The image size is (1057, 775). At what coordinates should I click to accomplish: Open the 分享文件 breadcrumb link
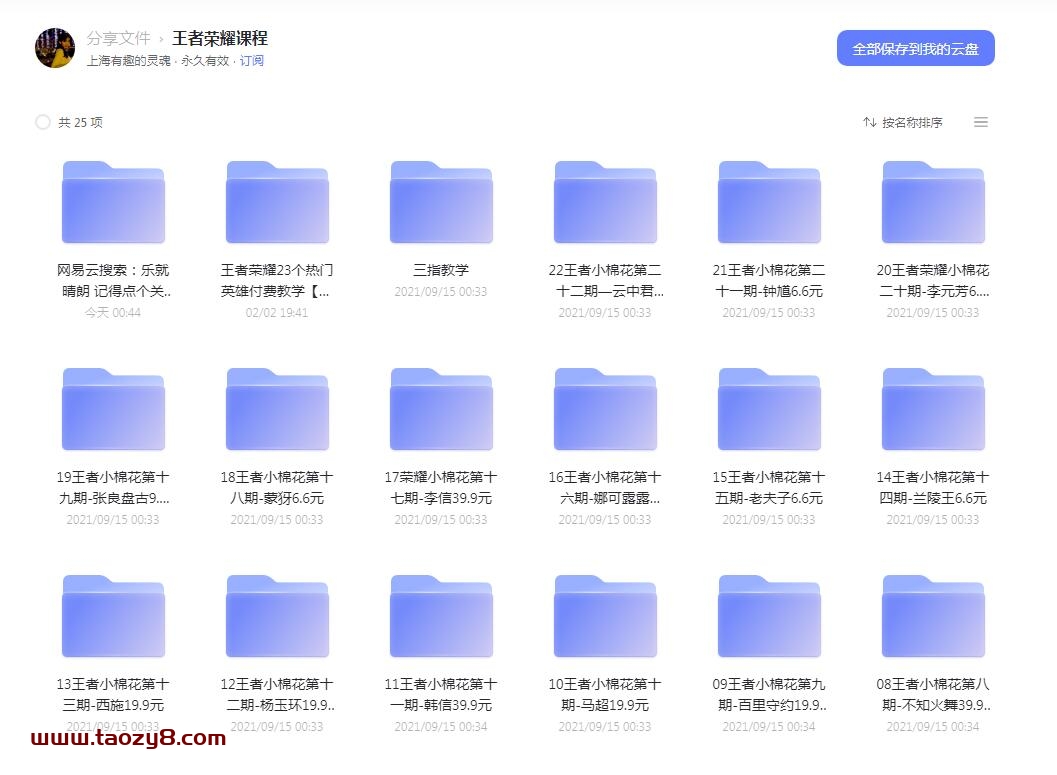pyautogui.click(x=118, y=38)
